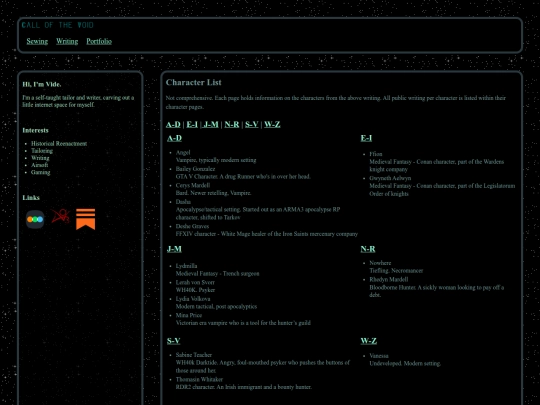Click the E-I section heading

[x=366, y=138]
